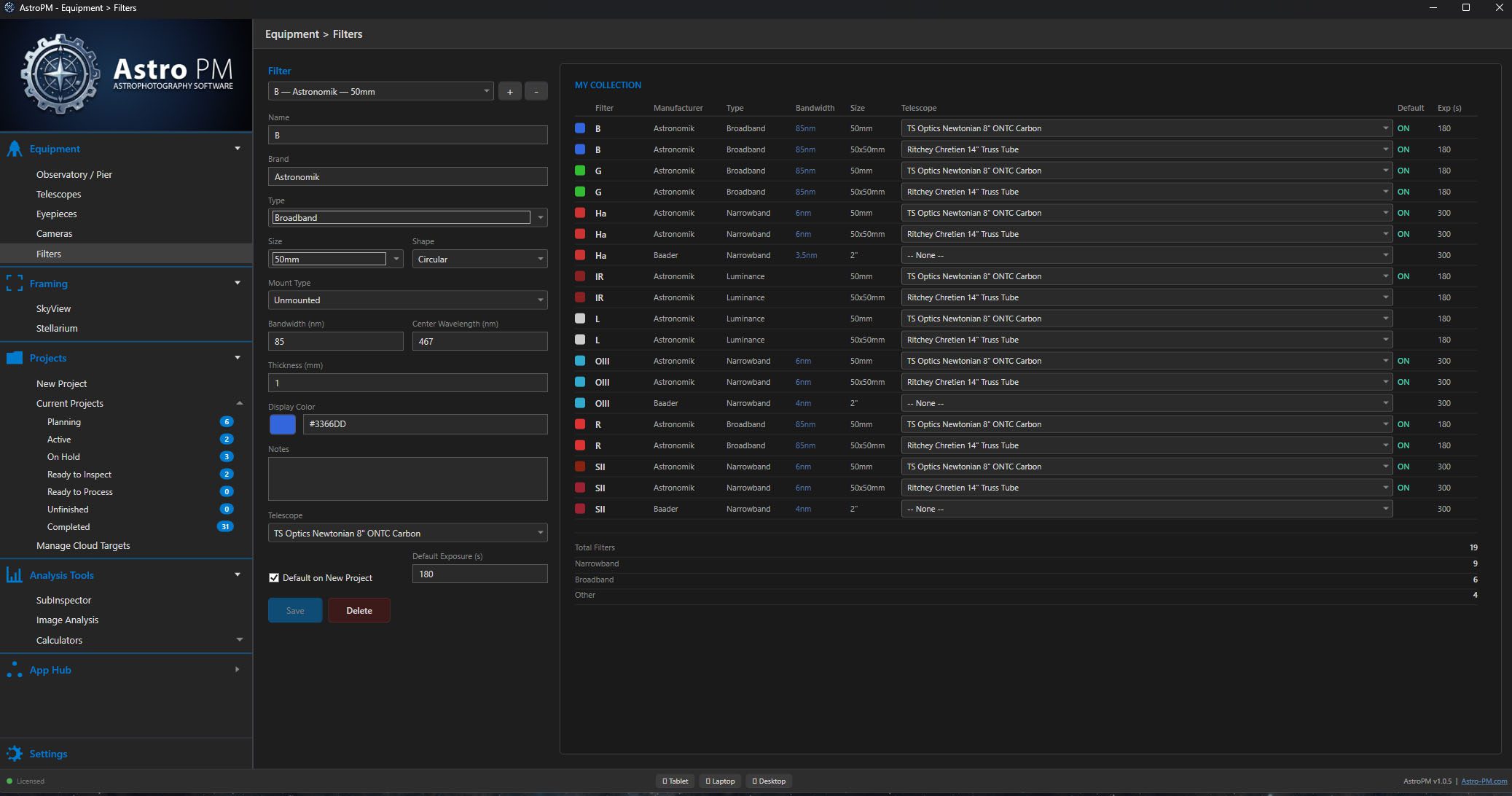Click the Framing brackets icon
The height and width of the screenshot is (796, 1512).
coord(15,284)
